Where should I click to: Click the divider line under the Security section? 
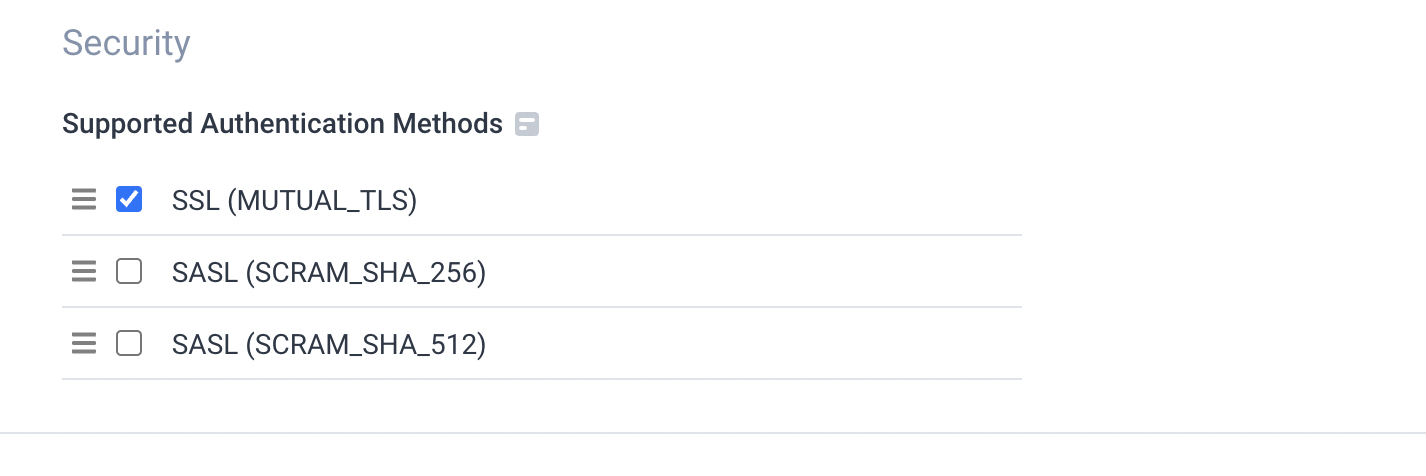[x=713, y=433]
